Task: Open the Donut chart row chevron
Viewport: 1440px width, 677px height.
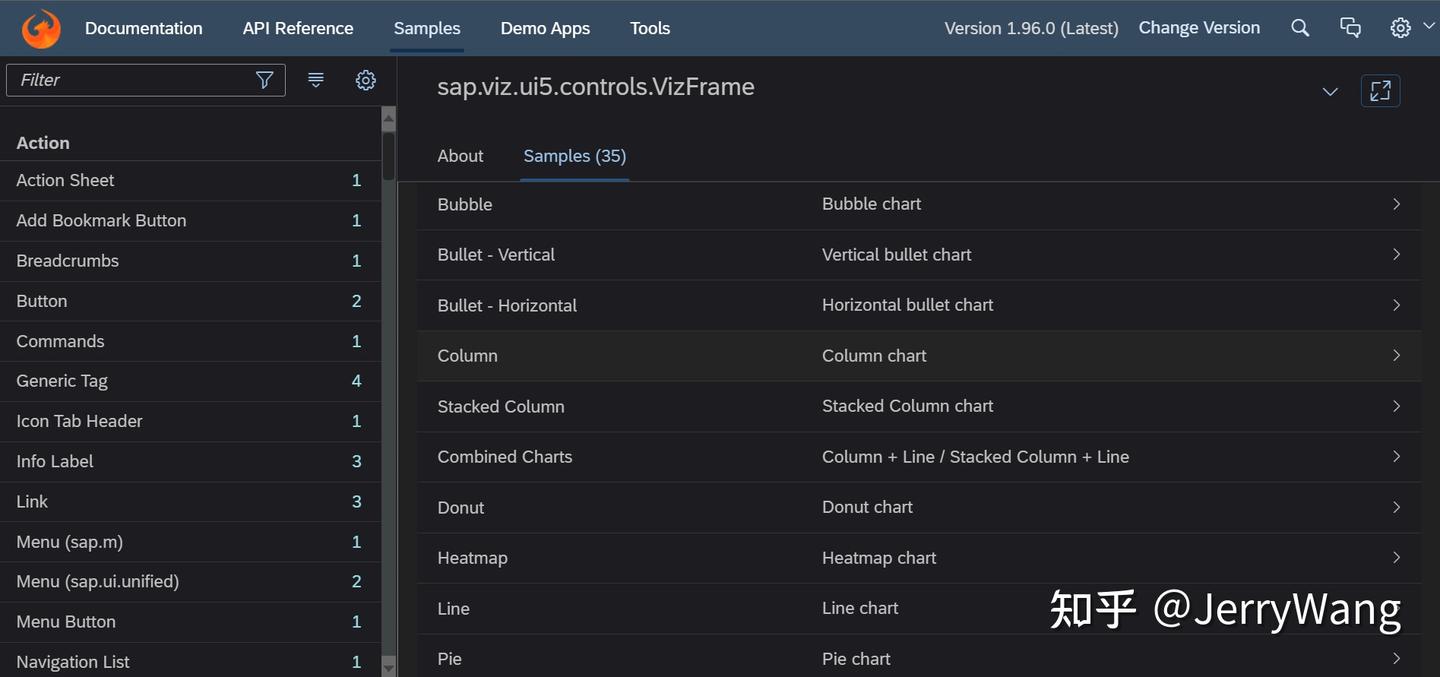Action: [1396, 507]
